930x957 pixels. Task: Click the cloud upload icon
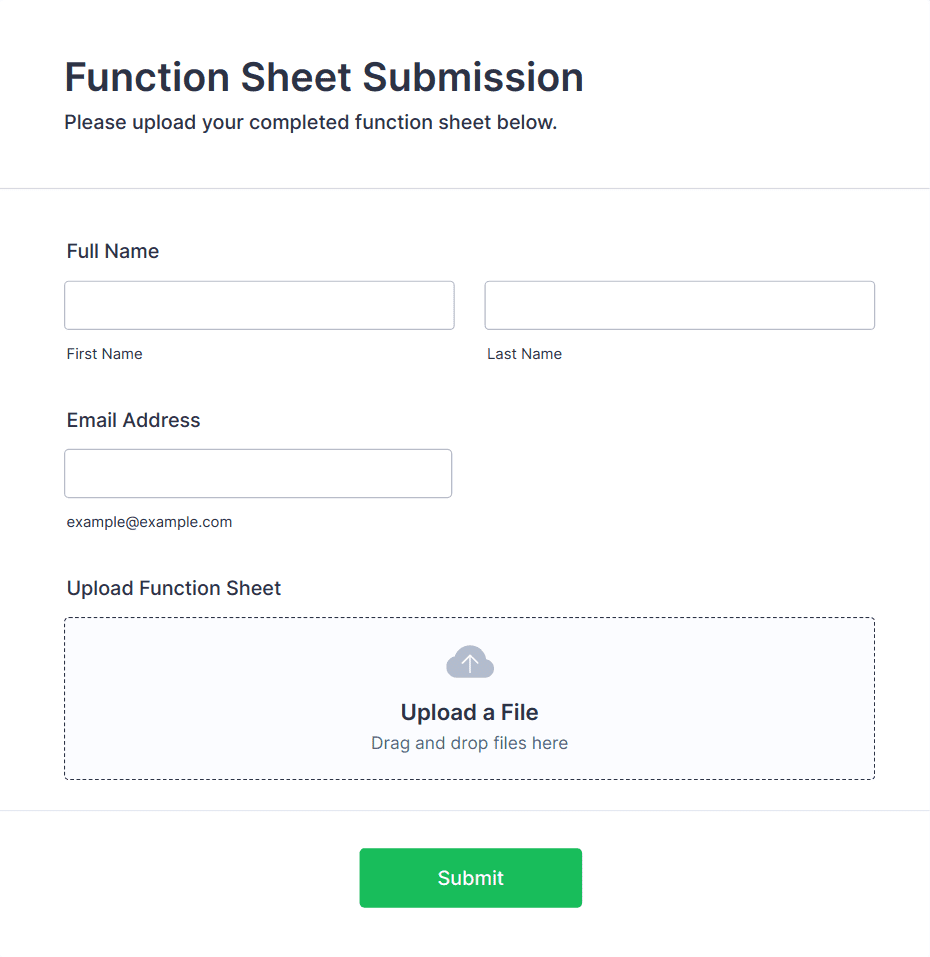pos(469,662)
